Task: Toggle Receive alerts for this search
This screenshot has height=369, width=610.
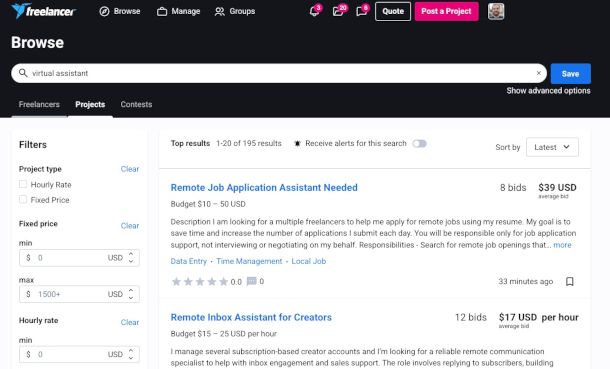Action: point(419,143)
